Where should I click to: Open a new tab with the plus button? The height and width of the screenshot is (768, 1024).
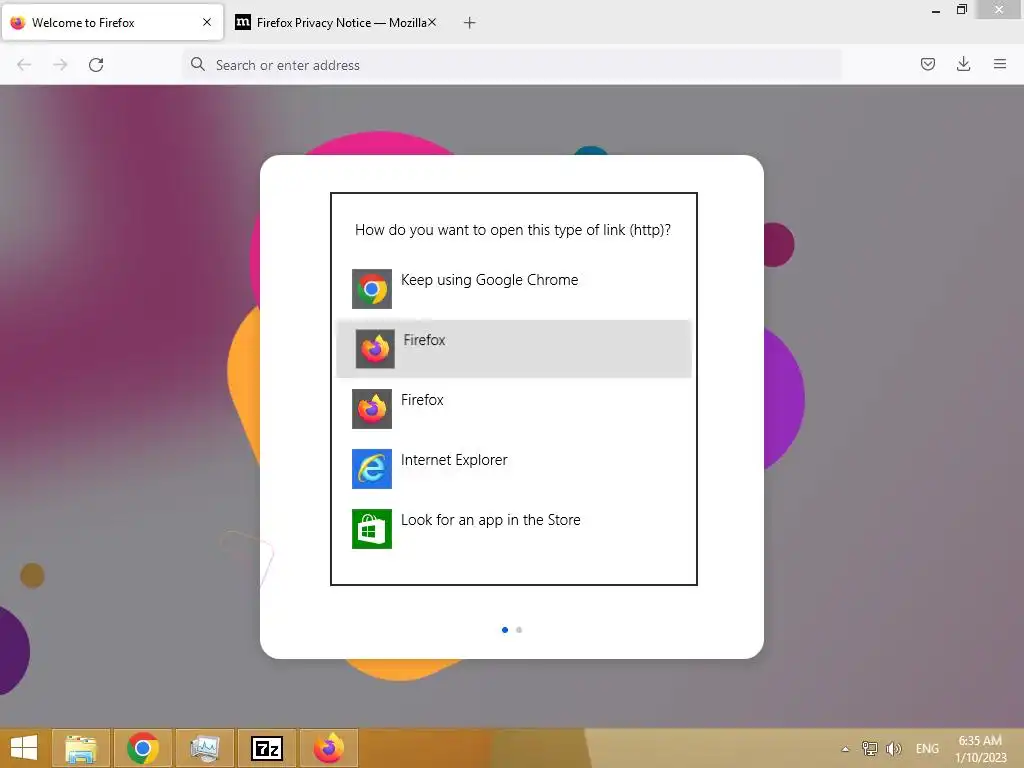pyautogui.click(x=469, y=23)
